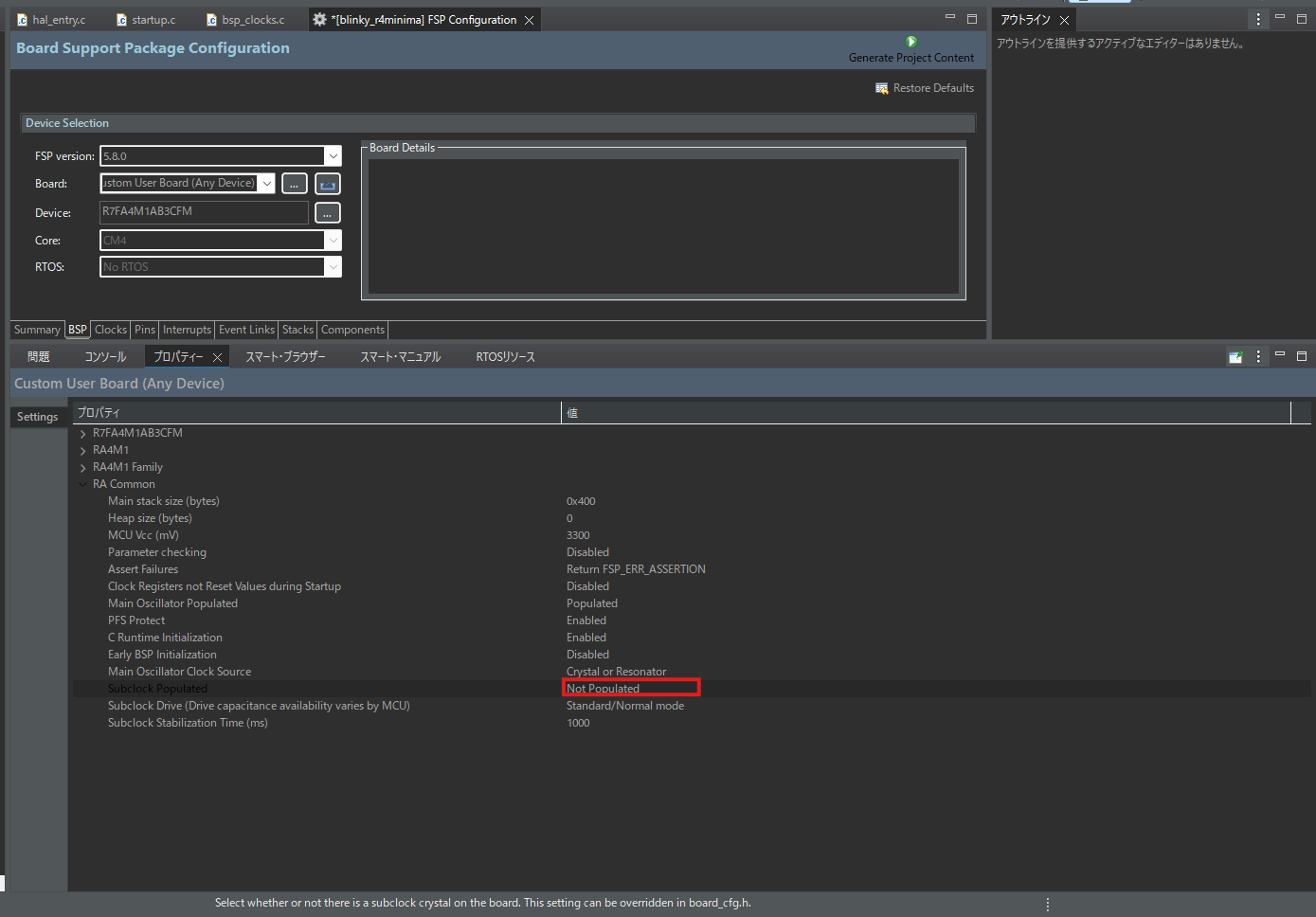Select the Subclock Drive property row
This screenshot has height=917, width=1316.
click(x=692, y=706)
